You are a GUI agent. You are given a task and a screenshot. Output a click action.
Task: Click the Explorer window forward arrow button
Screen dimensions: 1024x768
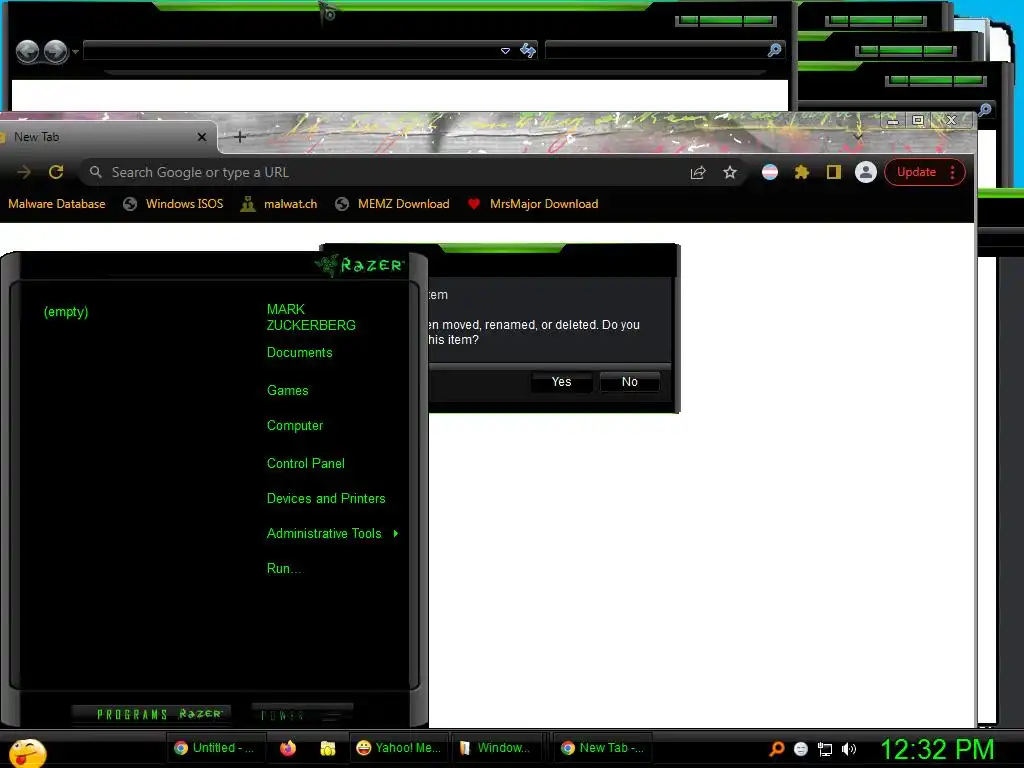click(x=56, y=52)
